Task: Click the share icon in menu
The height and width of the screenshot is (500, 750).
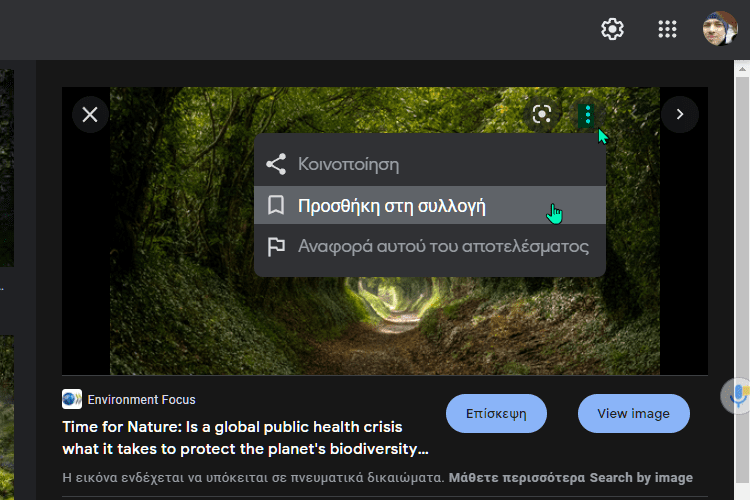Action: point(276,164)
